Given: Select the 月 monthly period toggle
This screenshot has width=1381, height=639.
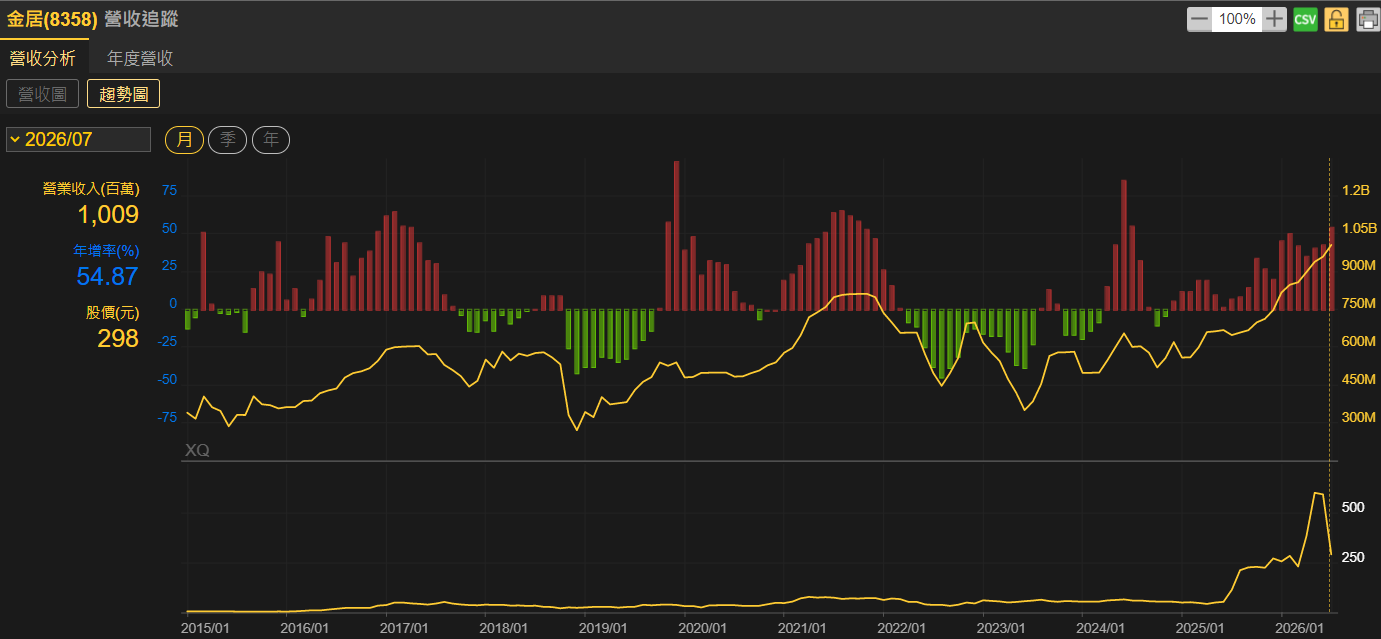Looking at the screenshot, I should click(184, 140).
